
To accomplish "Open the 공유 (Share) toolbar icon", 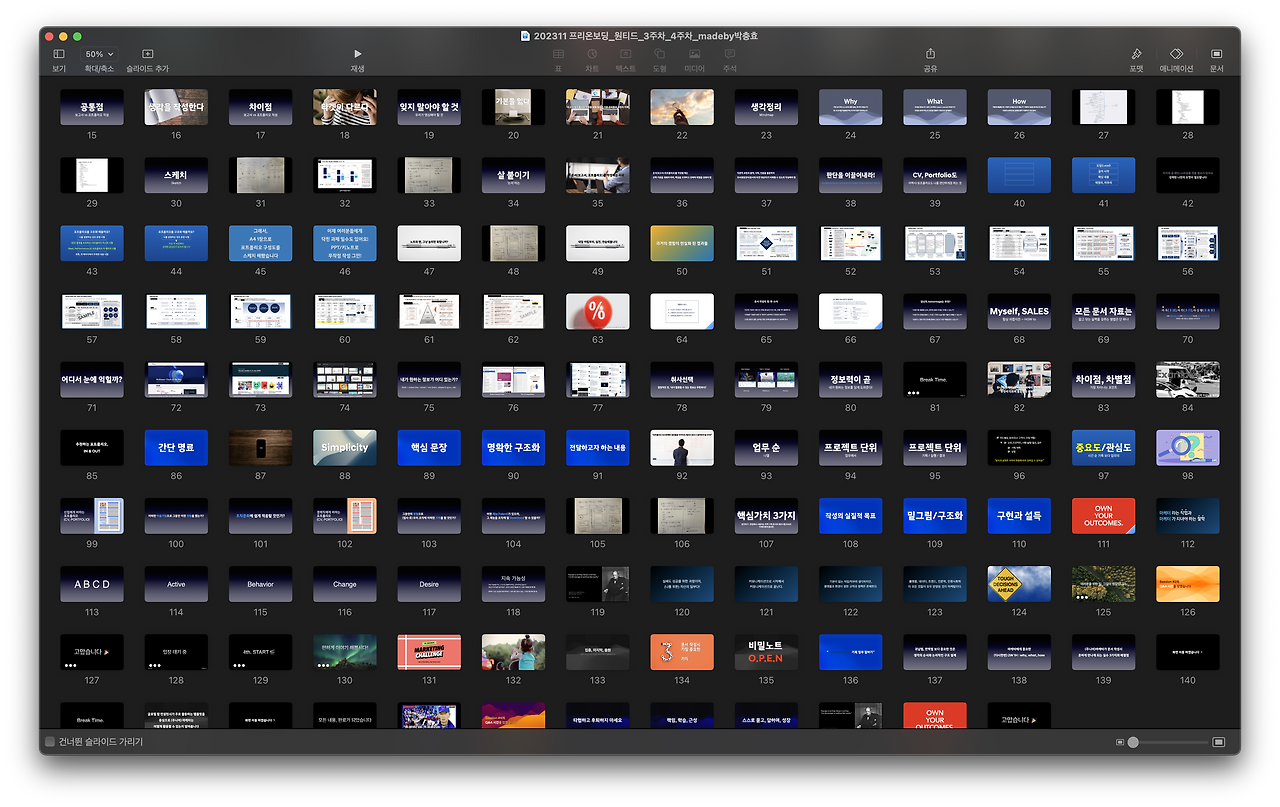I will tap(931, 54).
